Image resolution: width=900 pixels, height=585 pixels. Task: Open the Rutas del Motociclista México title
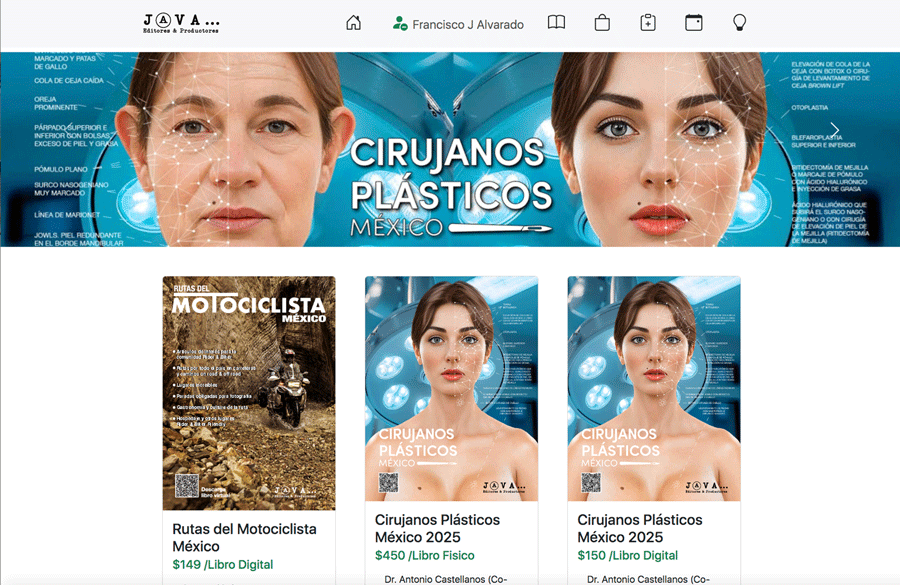pyautogui.click(x=244, y=537)
